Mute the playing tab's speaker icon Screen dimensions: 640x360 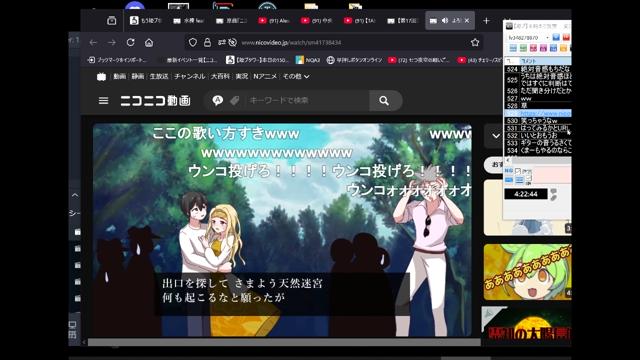(445, 20)
